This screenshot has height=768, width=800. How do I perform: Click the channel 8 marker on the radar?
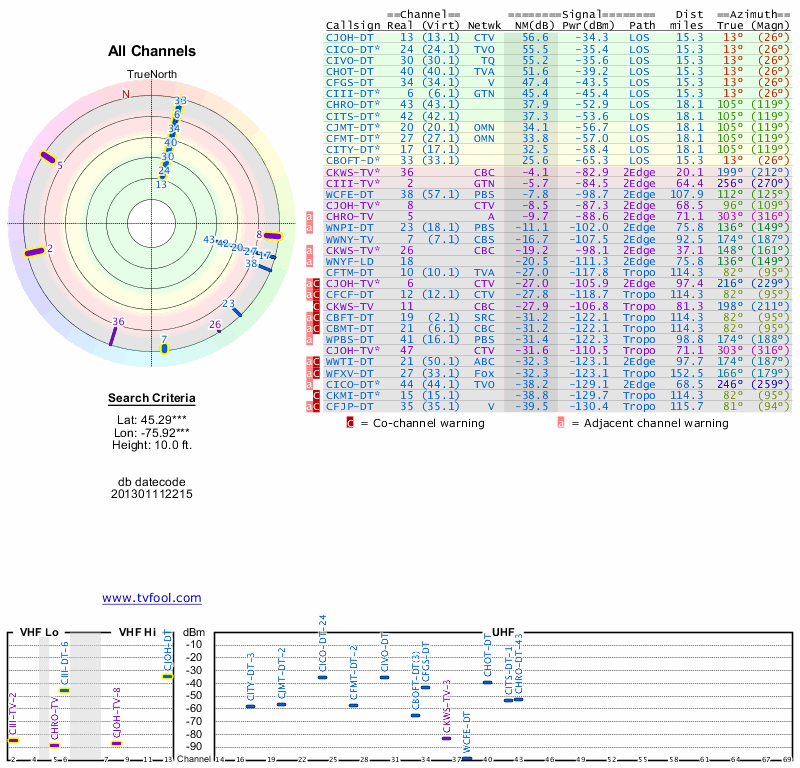point(272,236)
